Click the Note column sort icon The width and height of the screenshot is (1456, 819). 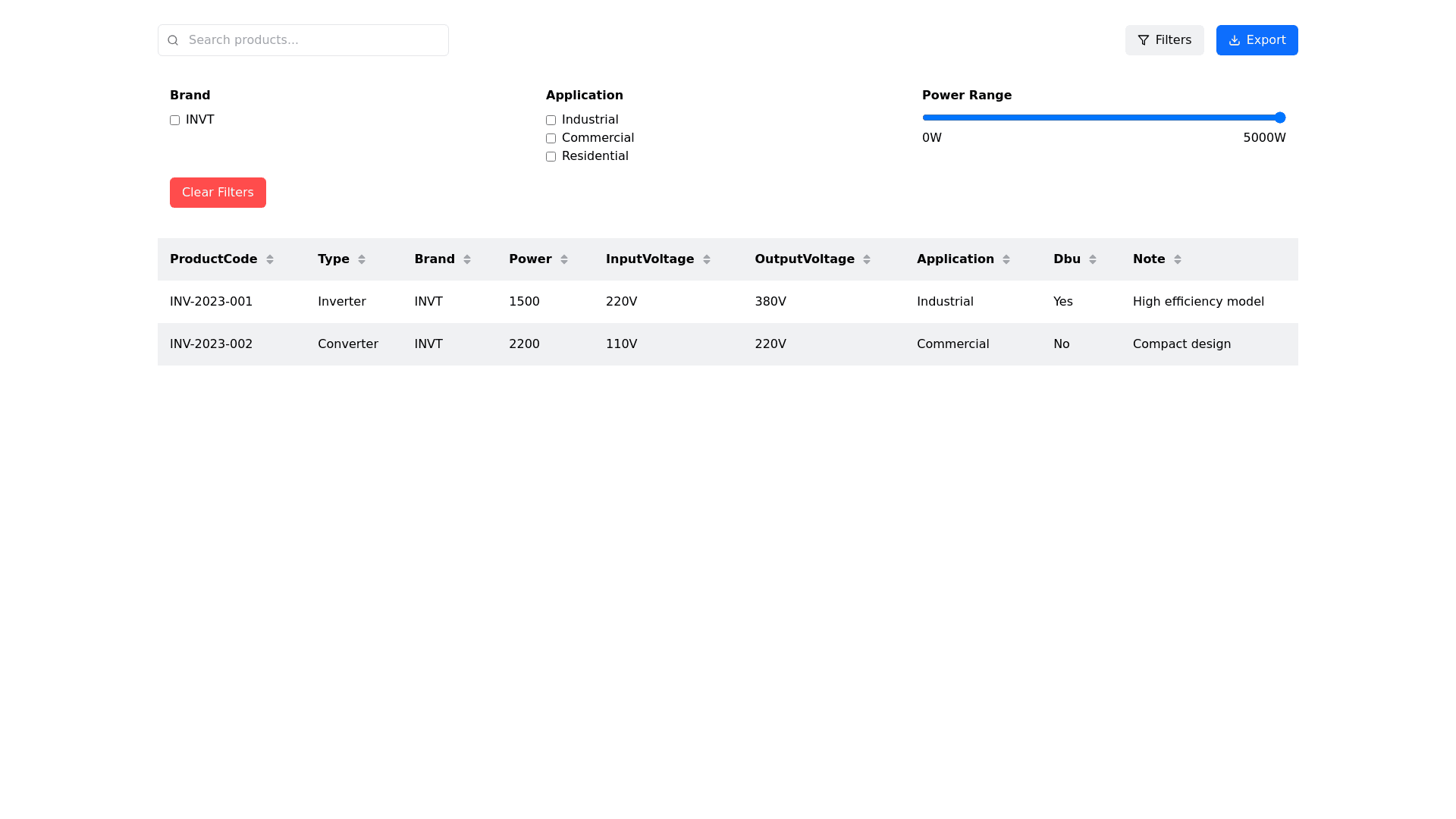click(x=1177, y=259)
